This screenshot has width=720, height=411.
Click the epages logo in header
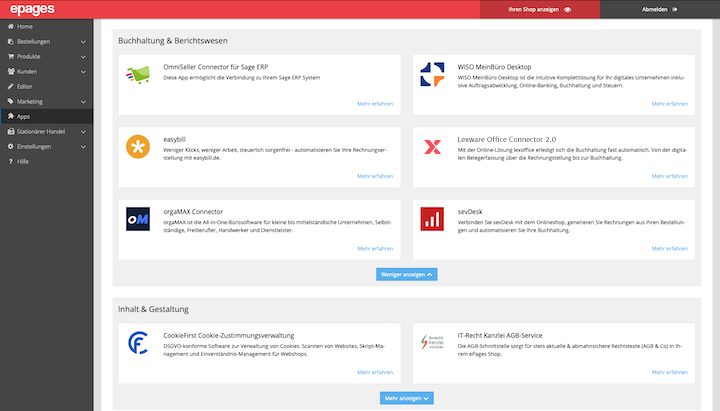coord(31,9)
